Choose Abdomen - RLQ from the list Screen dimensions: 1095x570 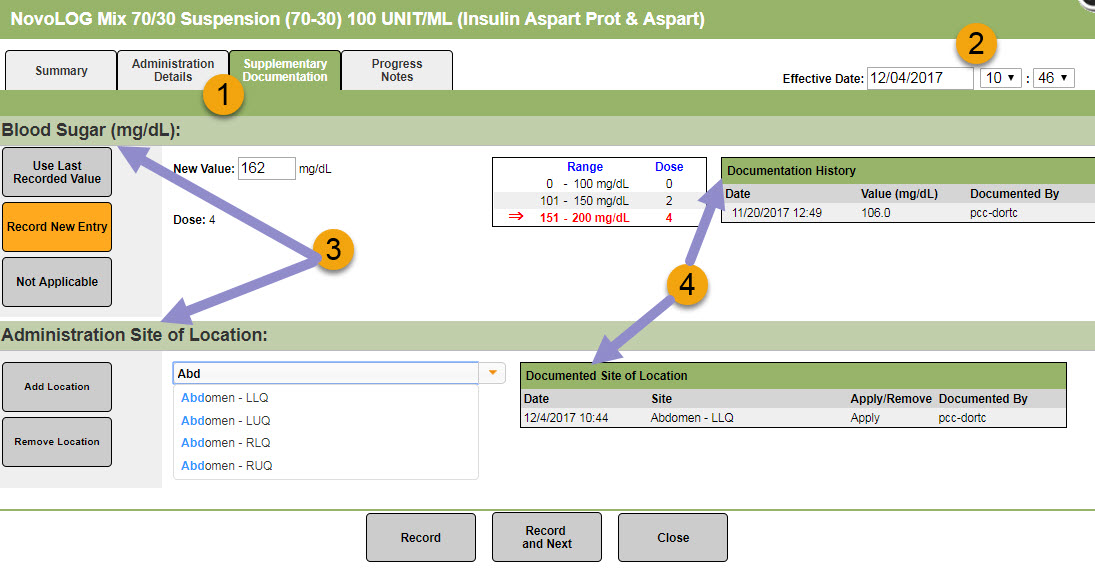[x=325, y=443]
